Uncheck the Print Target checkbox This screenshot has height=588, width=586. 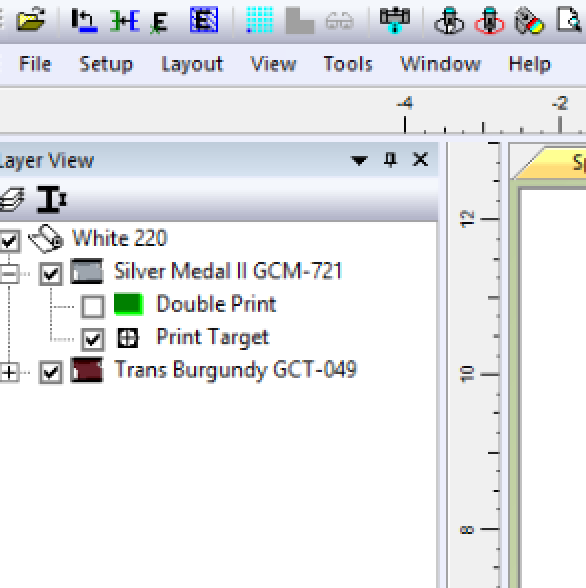(93, 339)
